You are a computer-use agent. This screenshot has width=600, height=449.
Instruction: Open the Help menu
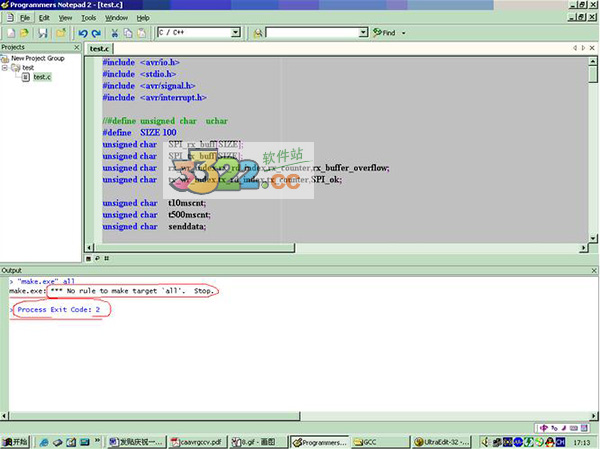tap(143, 18)
